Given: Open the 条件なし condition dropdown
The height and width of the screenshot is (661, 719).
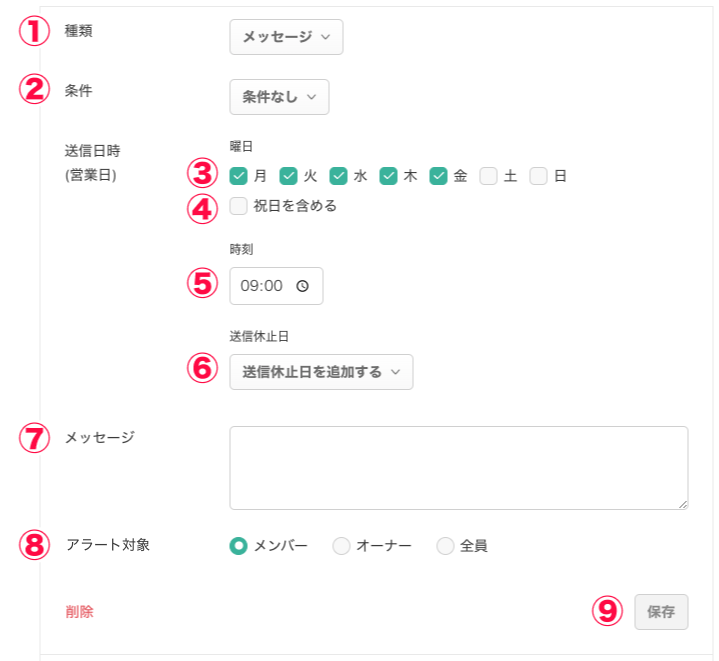Looking at the screenshot, I should pos(279,97).
